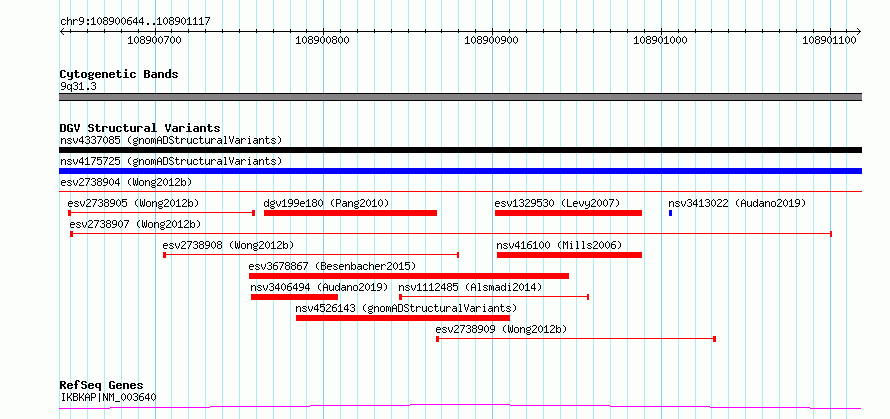Select the magenta IKBKAP gene line
This screenshot has height=419, width=890.
460,407
